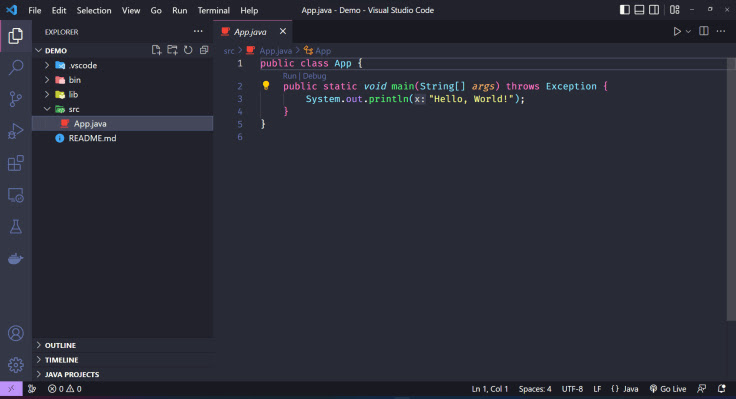Screen dimensions: 736x399
Task: Click Ln 1, Col 1 to go to line
Action: point(490,389)
